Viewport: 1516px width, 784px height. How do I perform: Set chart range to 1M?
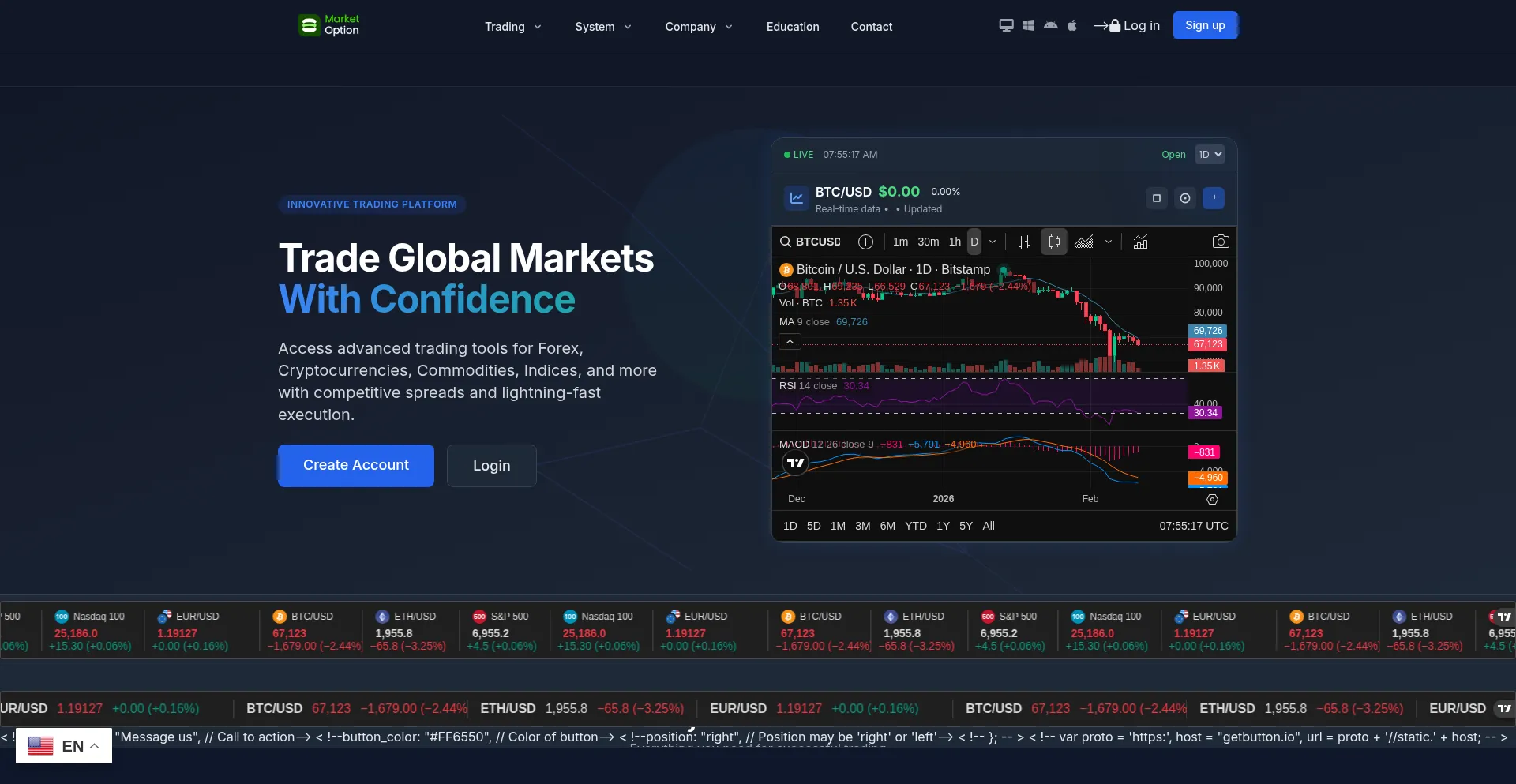838,526
